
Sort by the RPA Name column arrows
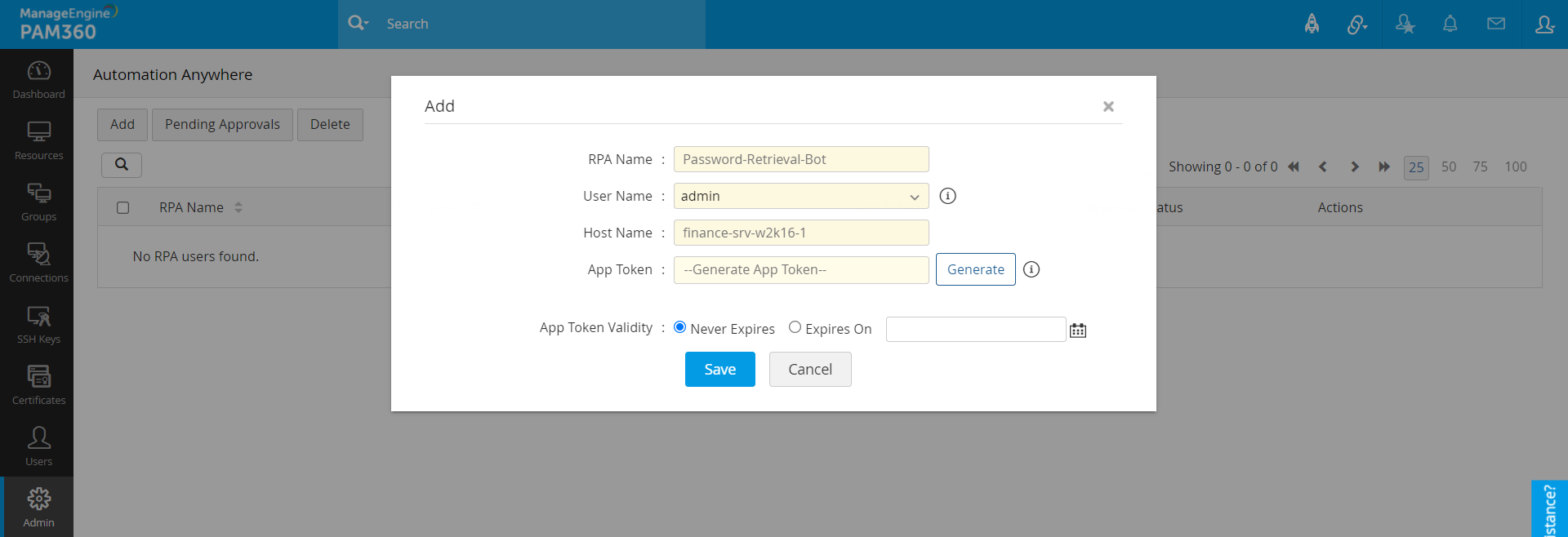pyautogui.click(x=238, y=207)
